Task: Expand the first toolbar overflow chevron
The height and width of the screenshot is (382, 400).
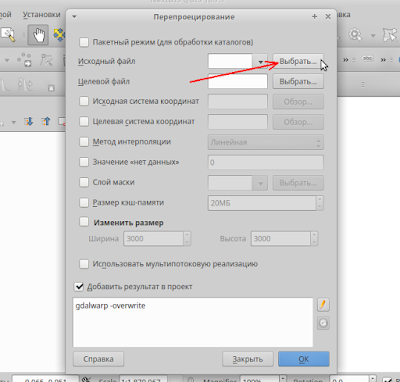Action: tap(346, 60)
